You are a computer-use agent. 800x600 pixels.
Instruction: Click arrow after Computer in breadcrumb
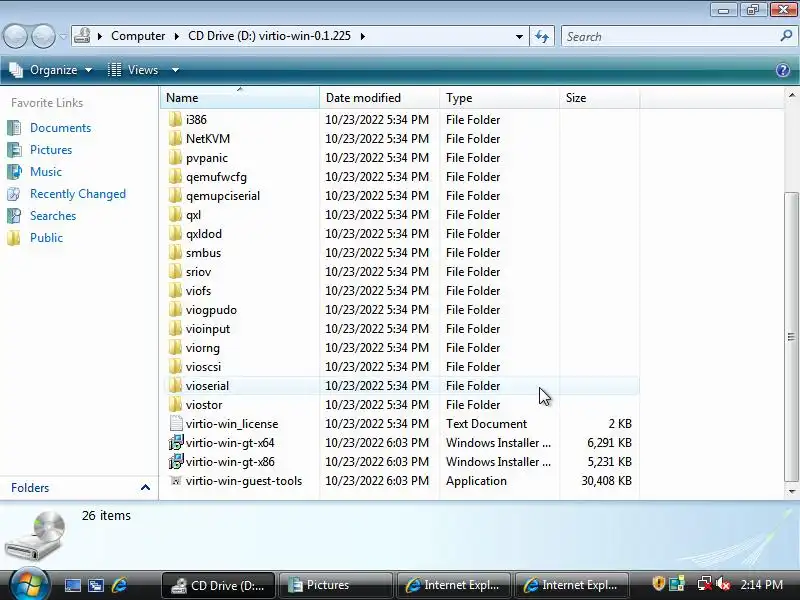tap(177, 36)
